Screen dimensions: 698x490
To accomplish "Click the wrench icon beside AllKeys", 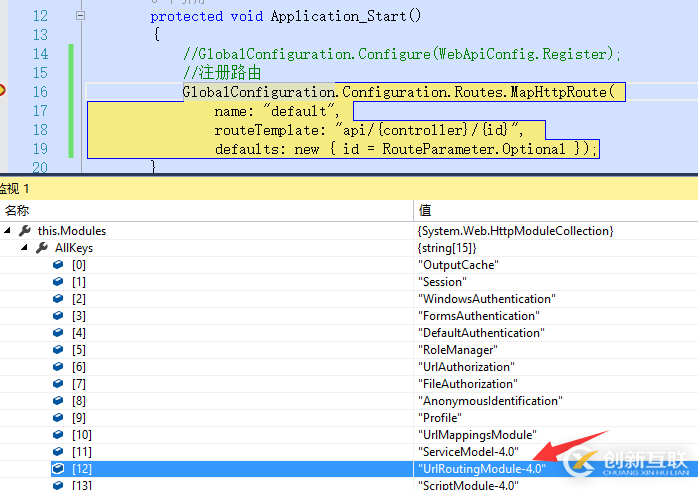I will point(42,247).
